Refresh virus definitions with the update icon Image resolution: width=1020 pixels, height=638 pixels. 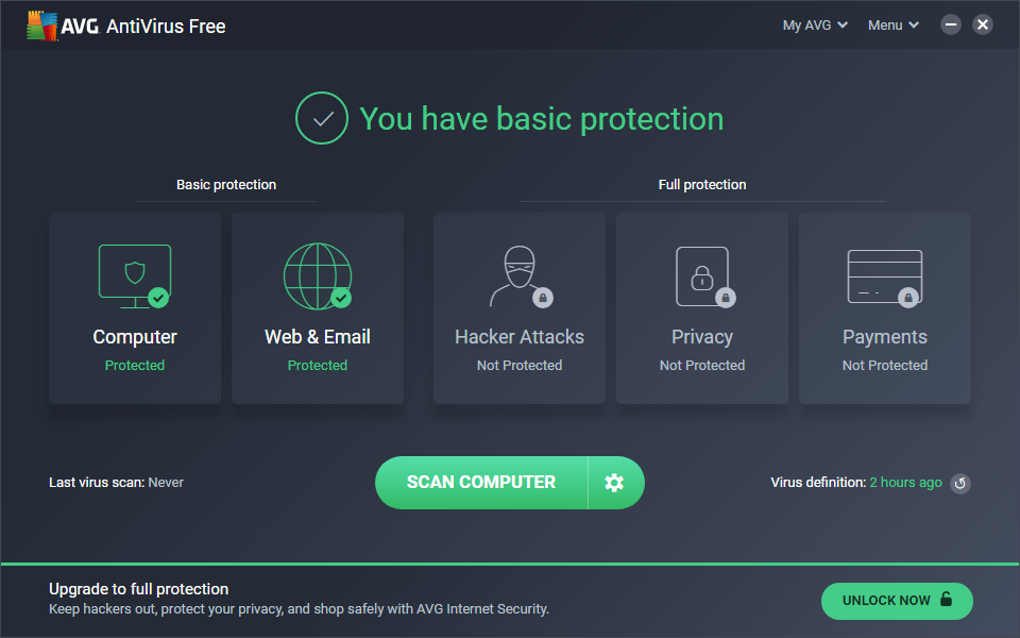pyautogui.click(x=960, y=483)
